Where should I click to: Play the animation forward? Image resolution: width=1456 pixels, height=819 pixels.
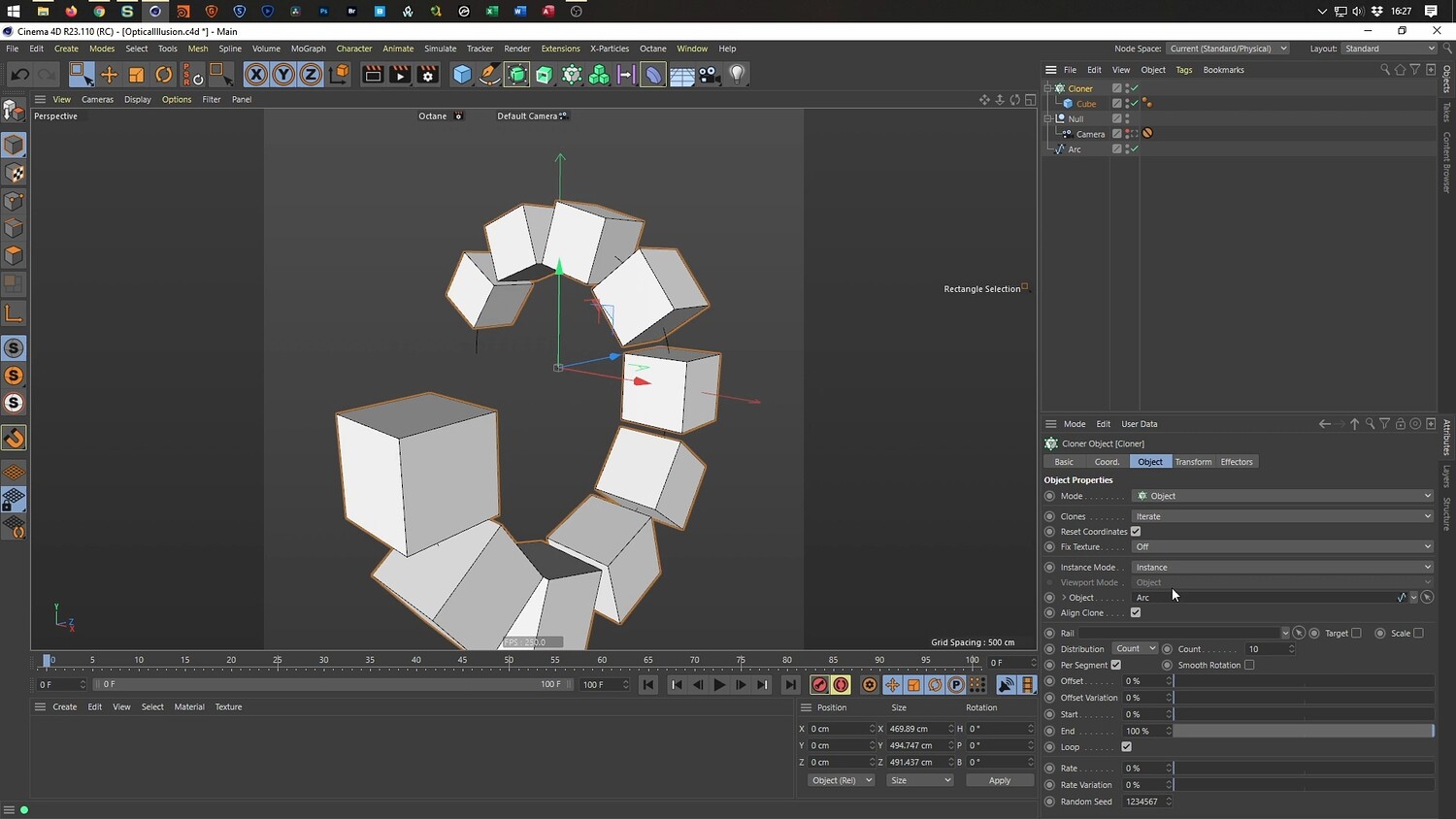(x=719, y=685)
